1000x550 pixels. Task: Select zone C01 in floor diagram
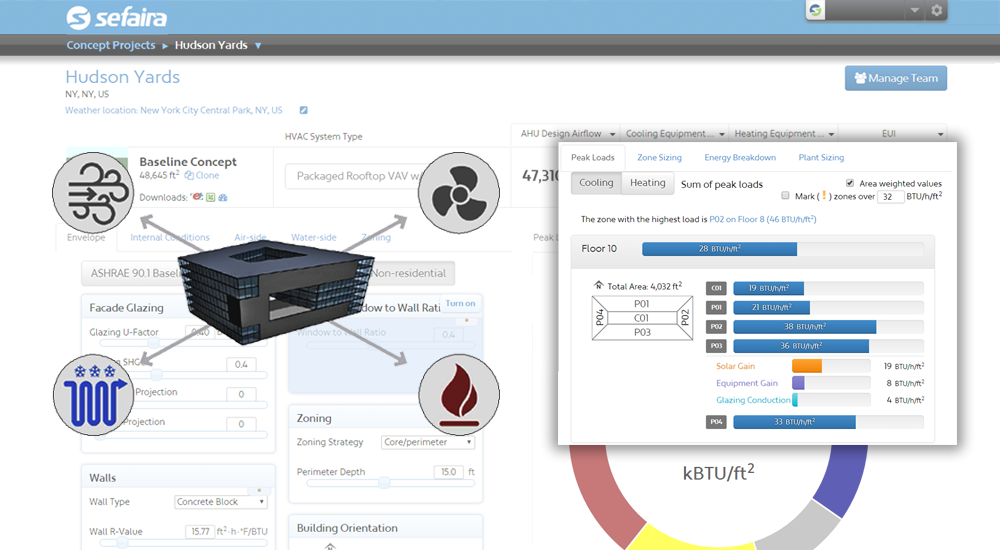pyautogui.click(x=642, y=318)
